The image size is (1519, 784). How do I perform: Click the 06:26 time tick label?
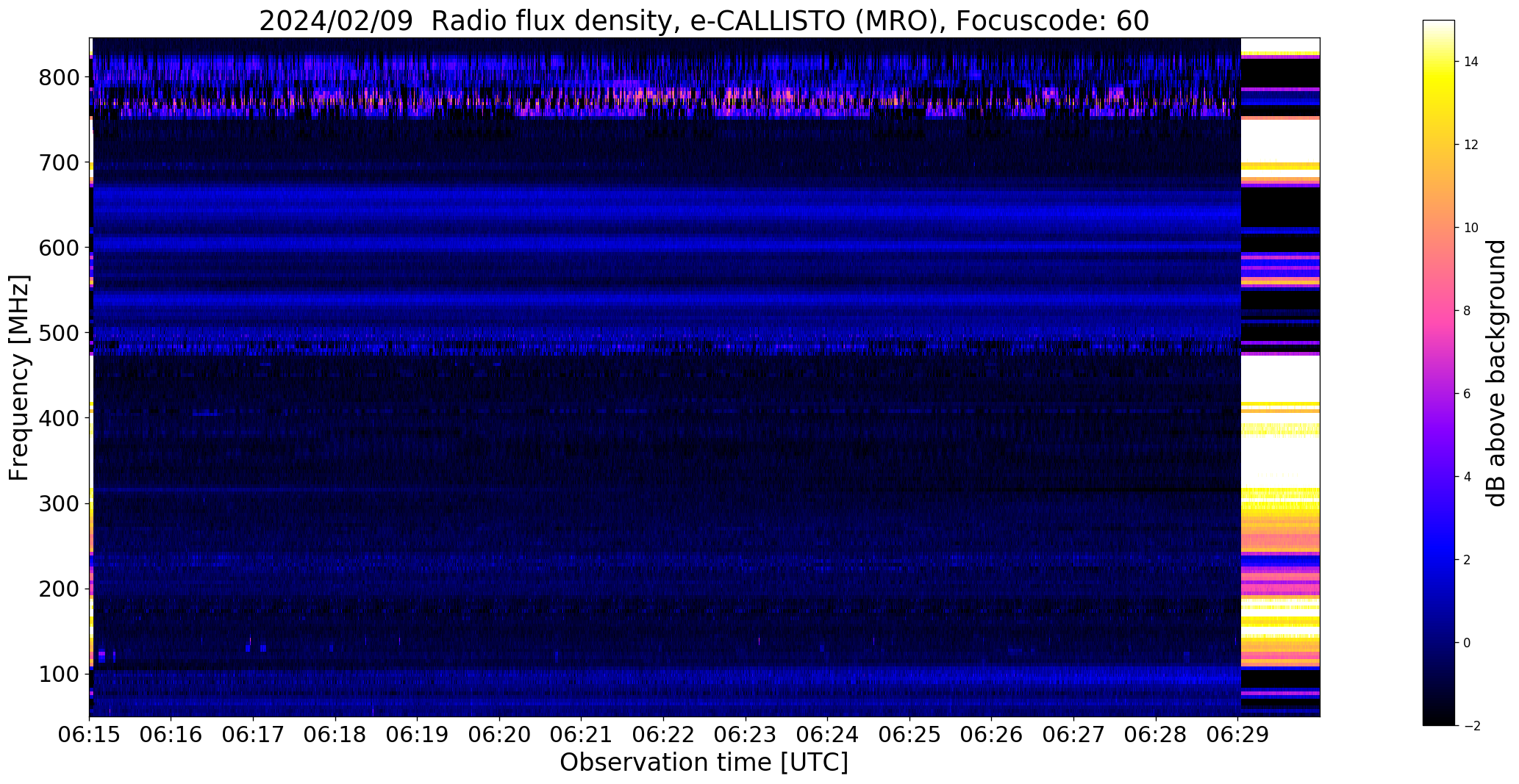[992, 736]
